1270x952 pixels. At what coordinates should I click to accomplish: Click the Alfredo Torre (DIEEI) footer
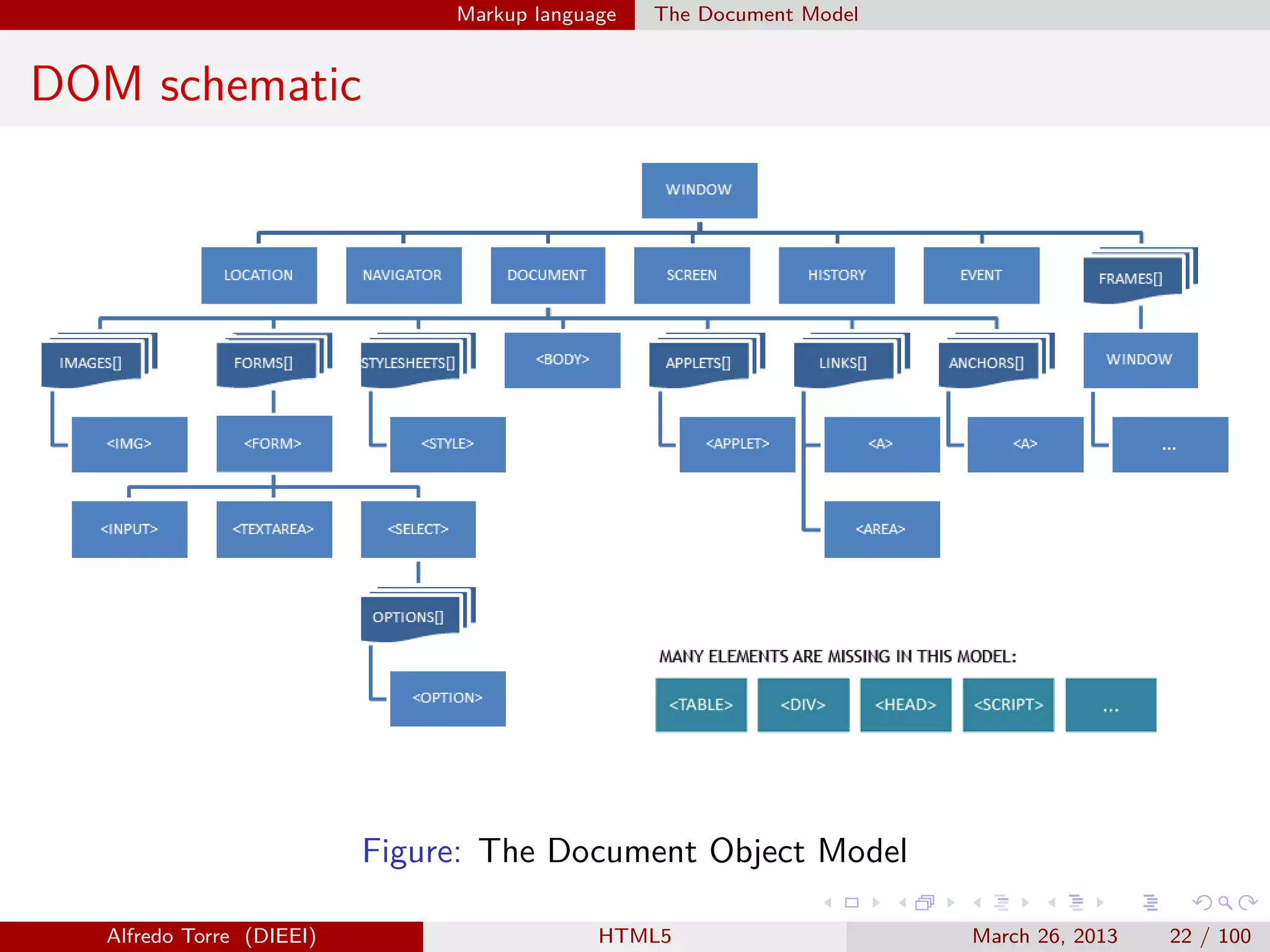tap(211, 936)
